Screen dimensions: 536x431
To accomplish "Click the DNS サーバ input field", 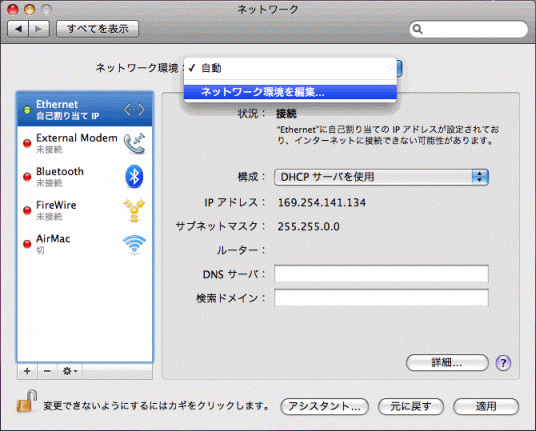I will pos(381,273).
